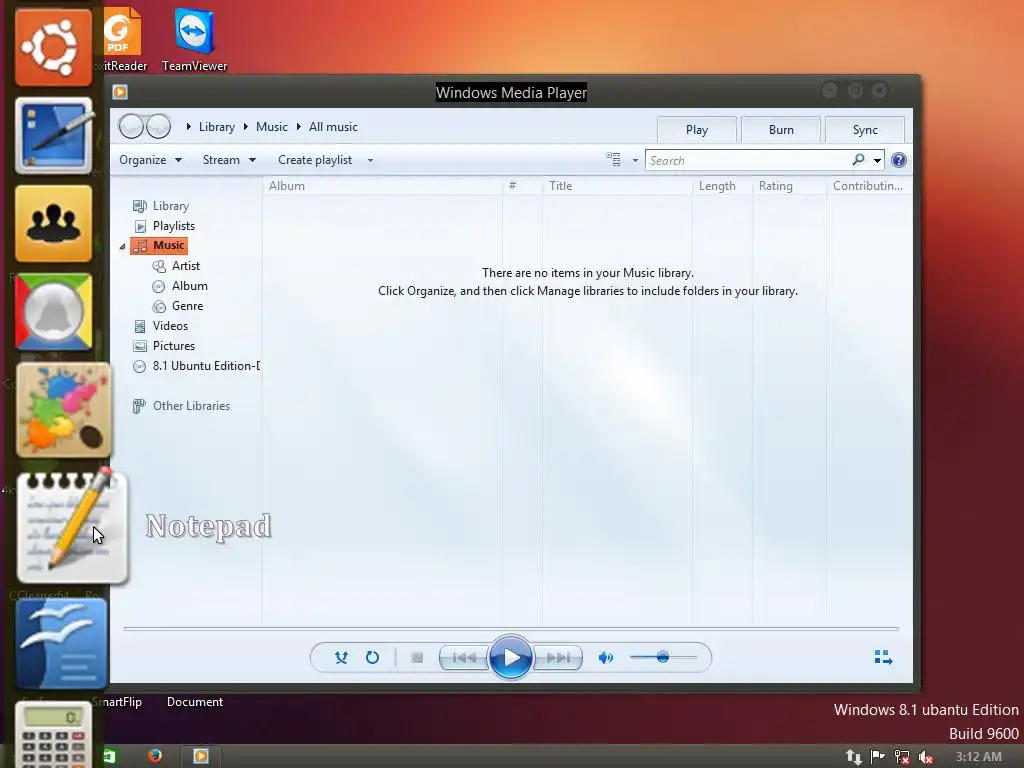
Task: Switch to Now Playing view icon
Action: click(883, 658)
